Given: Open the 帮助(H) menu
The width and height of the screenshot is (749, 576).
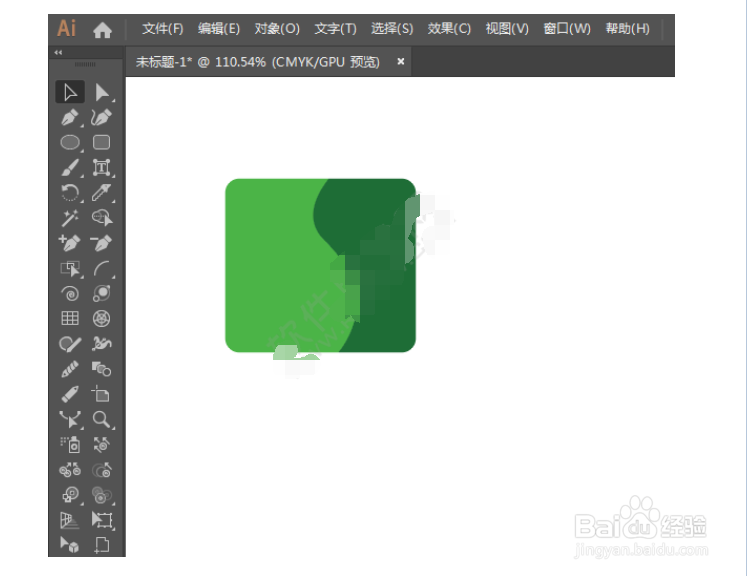Looking at the screenshot, I should [628, 29].
